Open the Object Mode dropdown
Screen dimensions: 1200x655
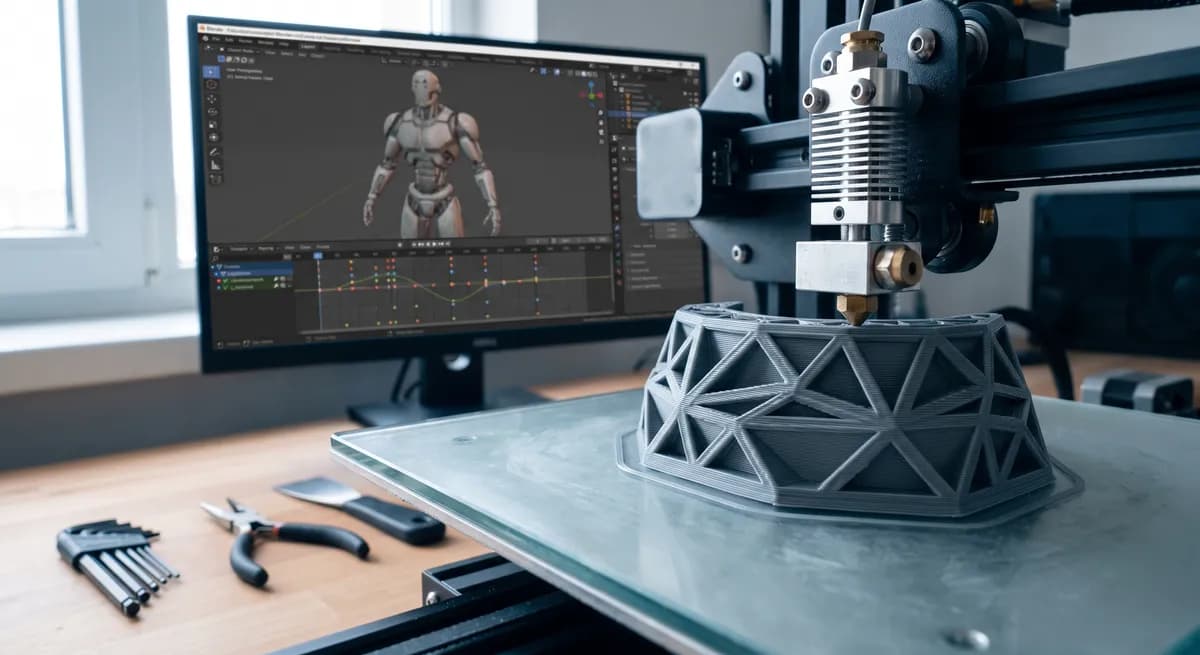click(242, 51)
